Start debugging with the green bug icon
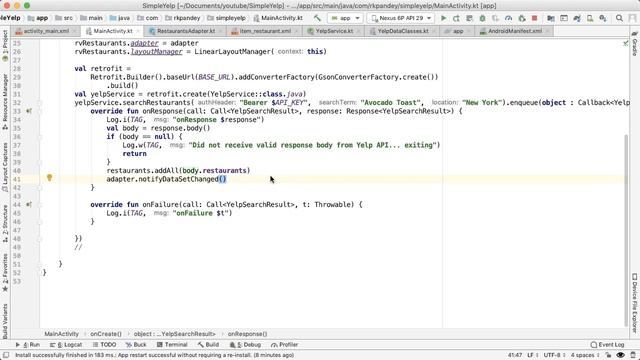 [x=482, y=18]
